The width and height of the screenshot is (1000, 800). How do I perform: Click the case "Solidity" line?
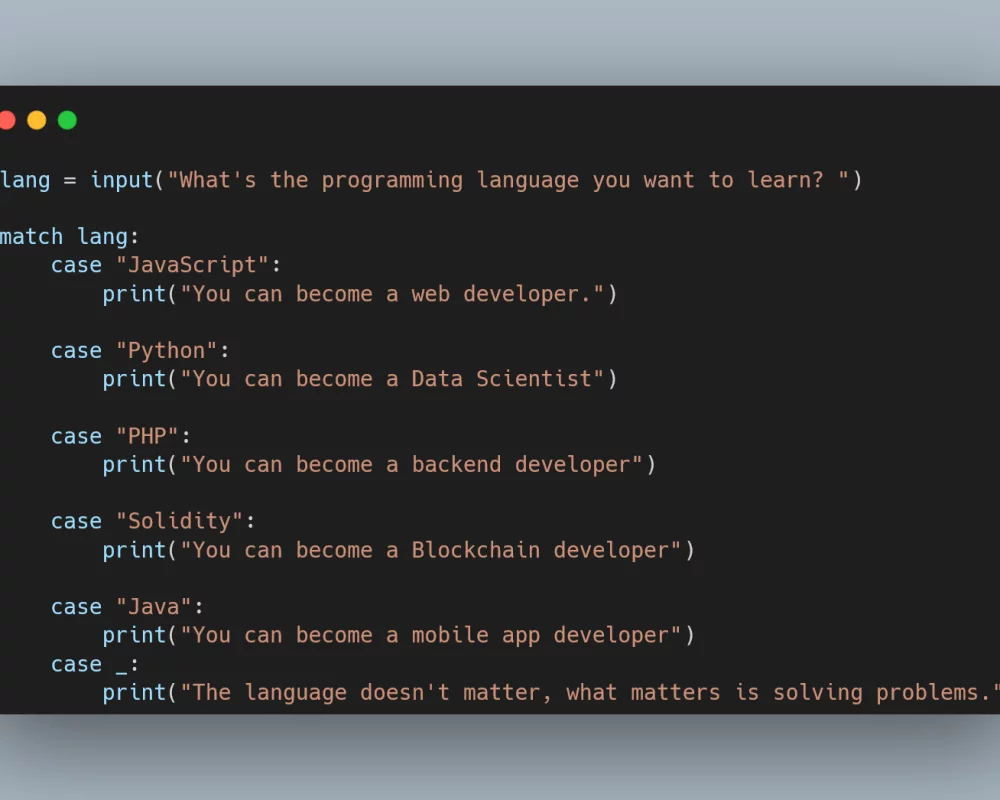point(153,521)
